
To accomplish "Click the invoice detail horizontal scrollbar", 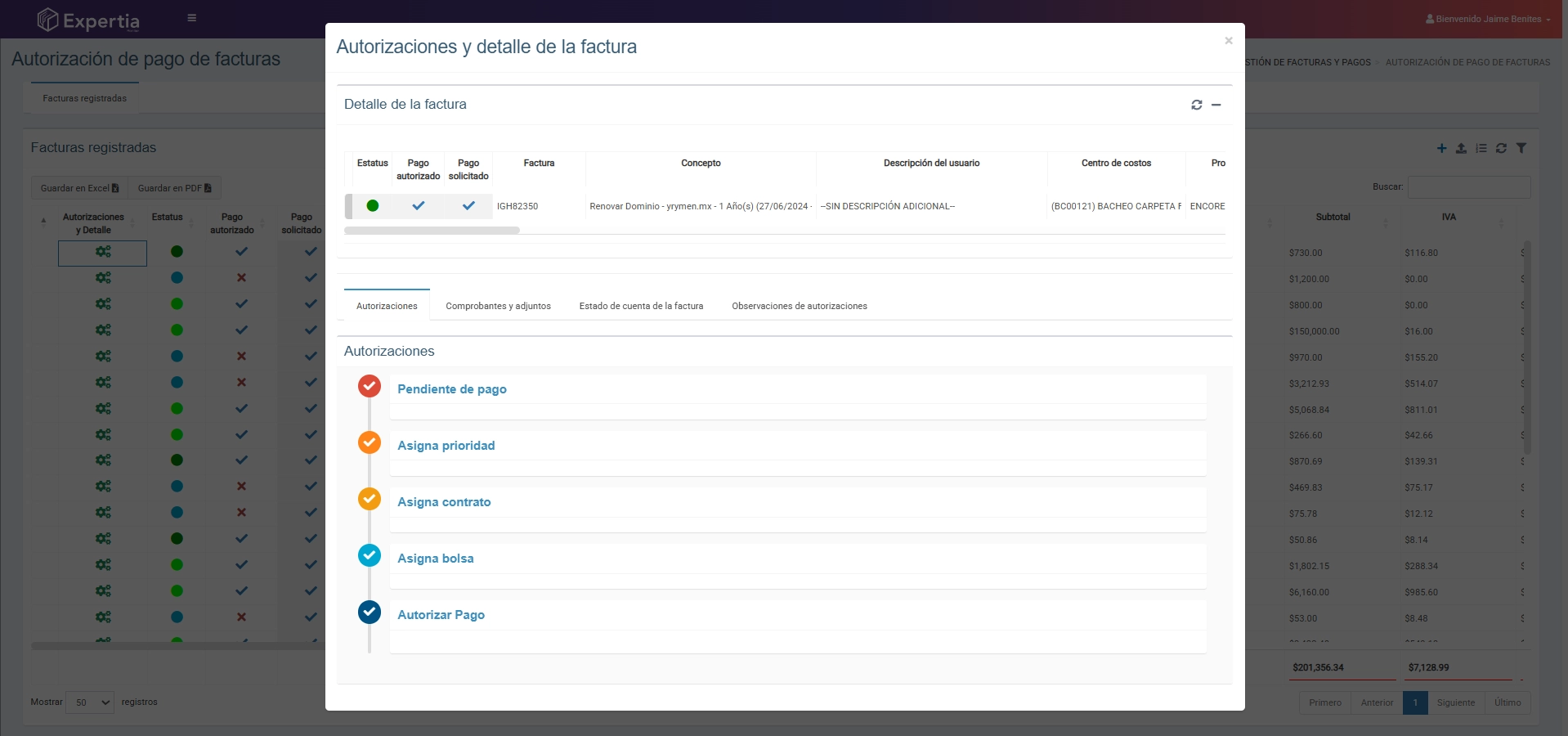I will pyautogui.click(x=432, y=231).
